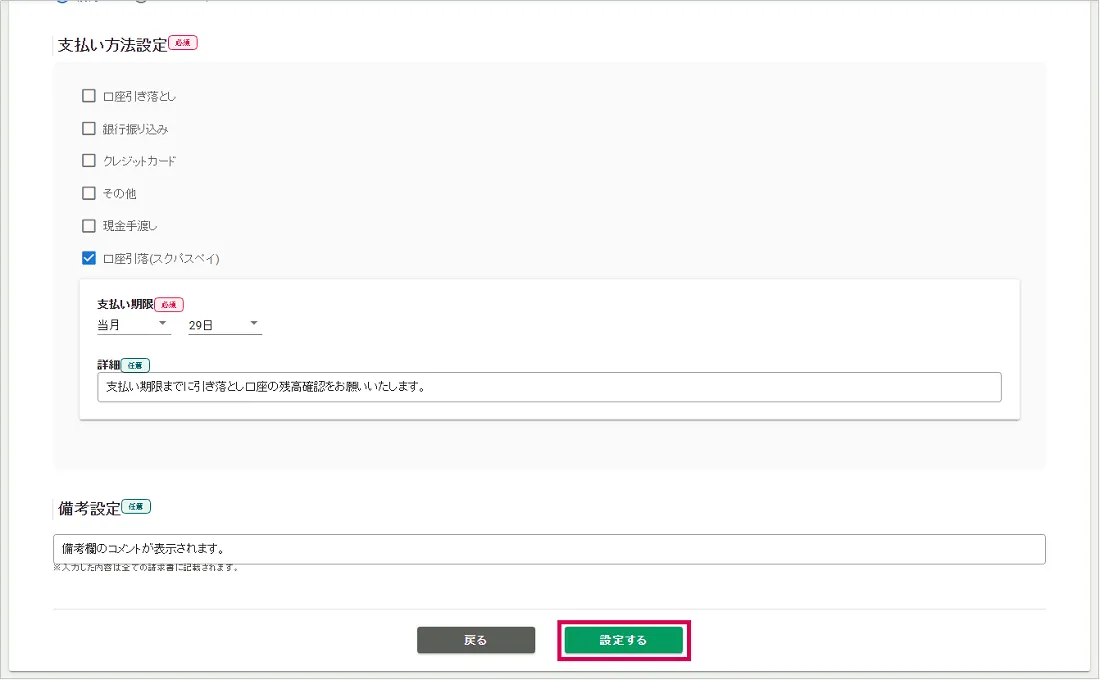Click the 詳細 text input field
The image size is (1100, 680).
click(549, 387)
